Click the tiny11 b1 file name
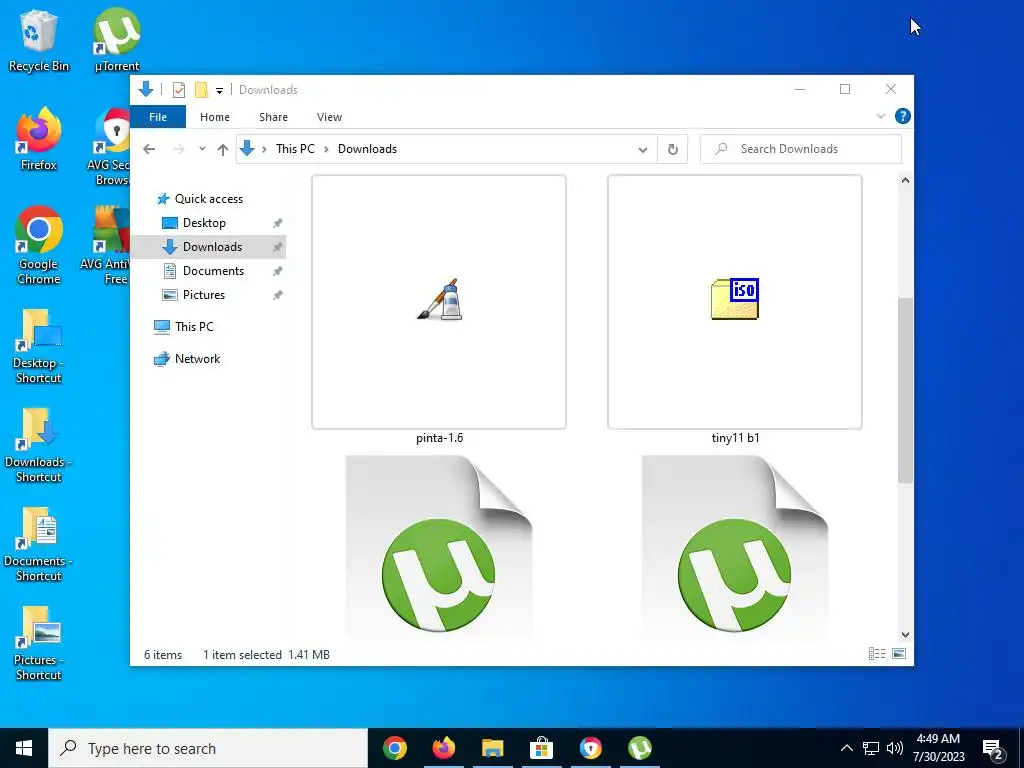Viewport: 1024px width, 768px height. (735, 438)
